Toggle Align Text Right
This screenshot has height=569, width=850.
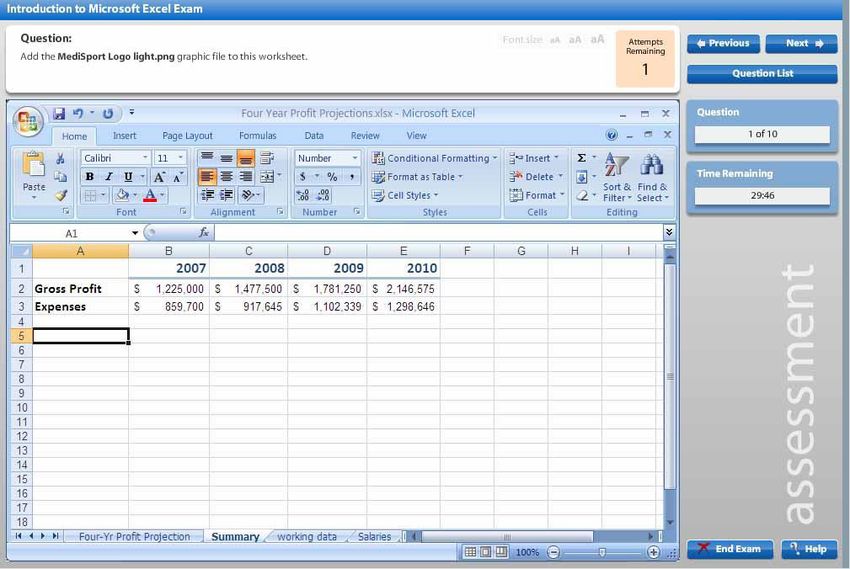[x=246, y=177]
